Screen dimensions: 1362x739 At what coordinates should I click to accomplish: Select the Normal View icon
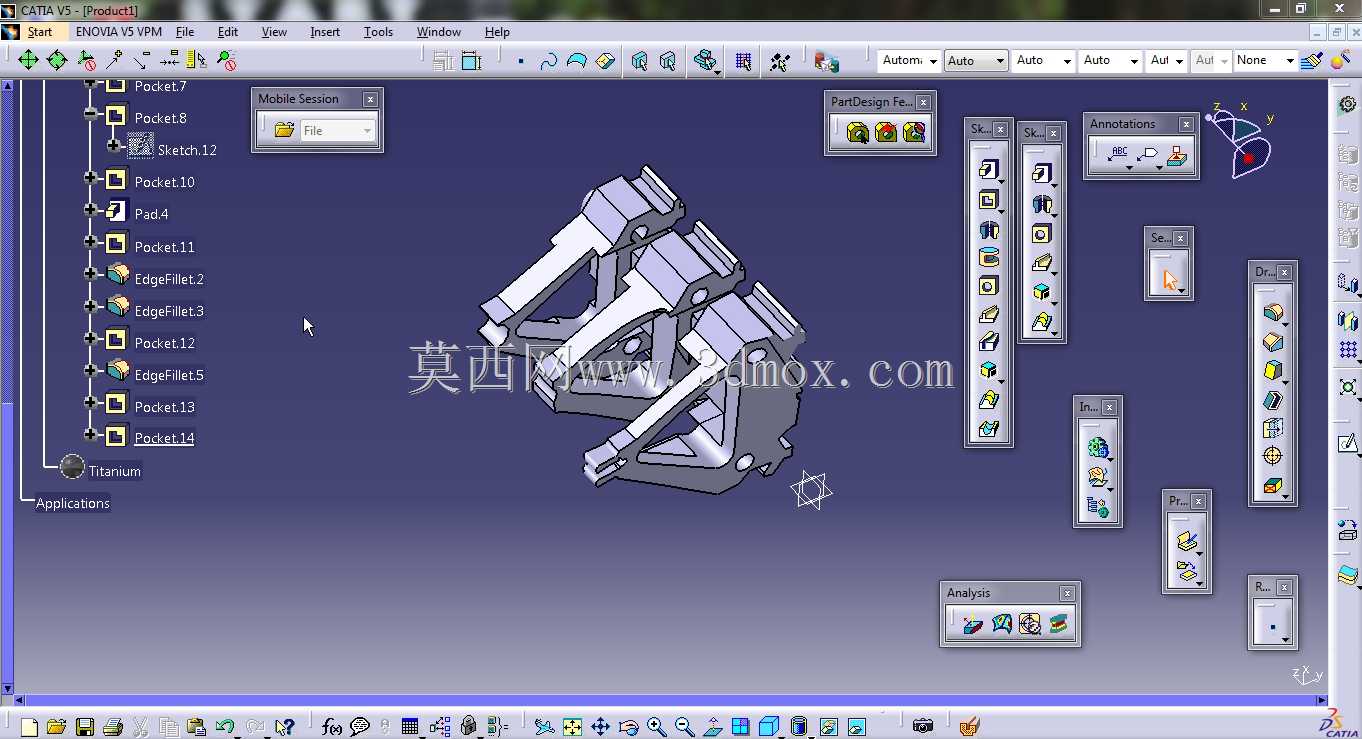point(712,727)
